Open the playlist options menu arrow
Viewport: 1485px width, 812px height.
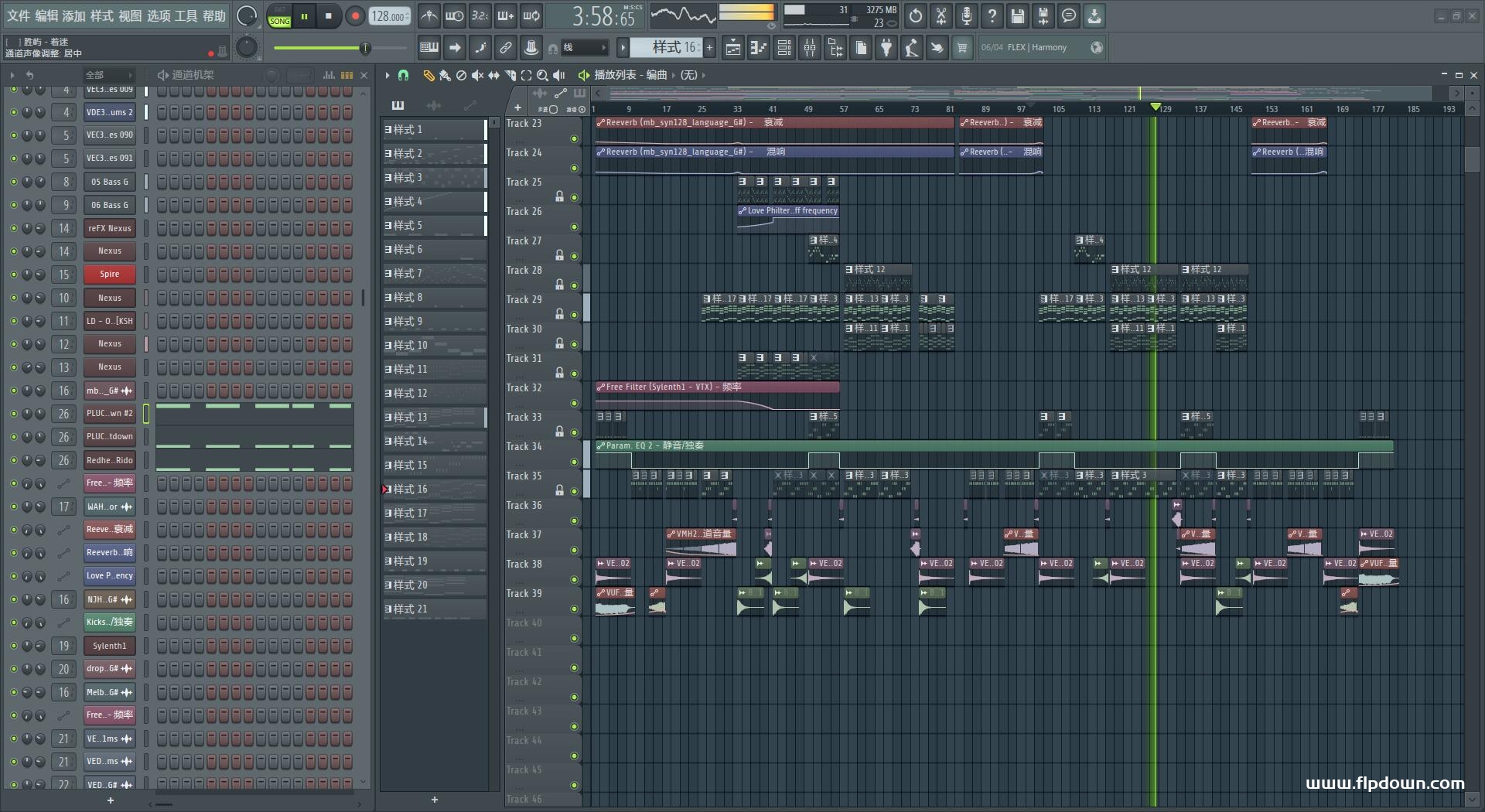pos(387,75)
